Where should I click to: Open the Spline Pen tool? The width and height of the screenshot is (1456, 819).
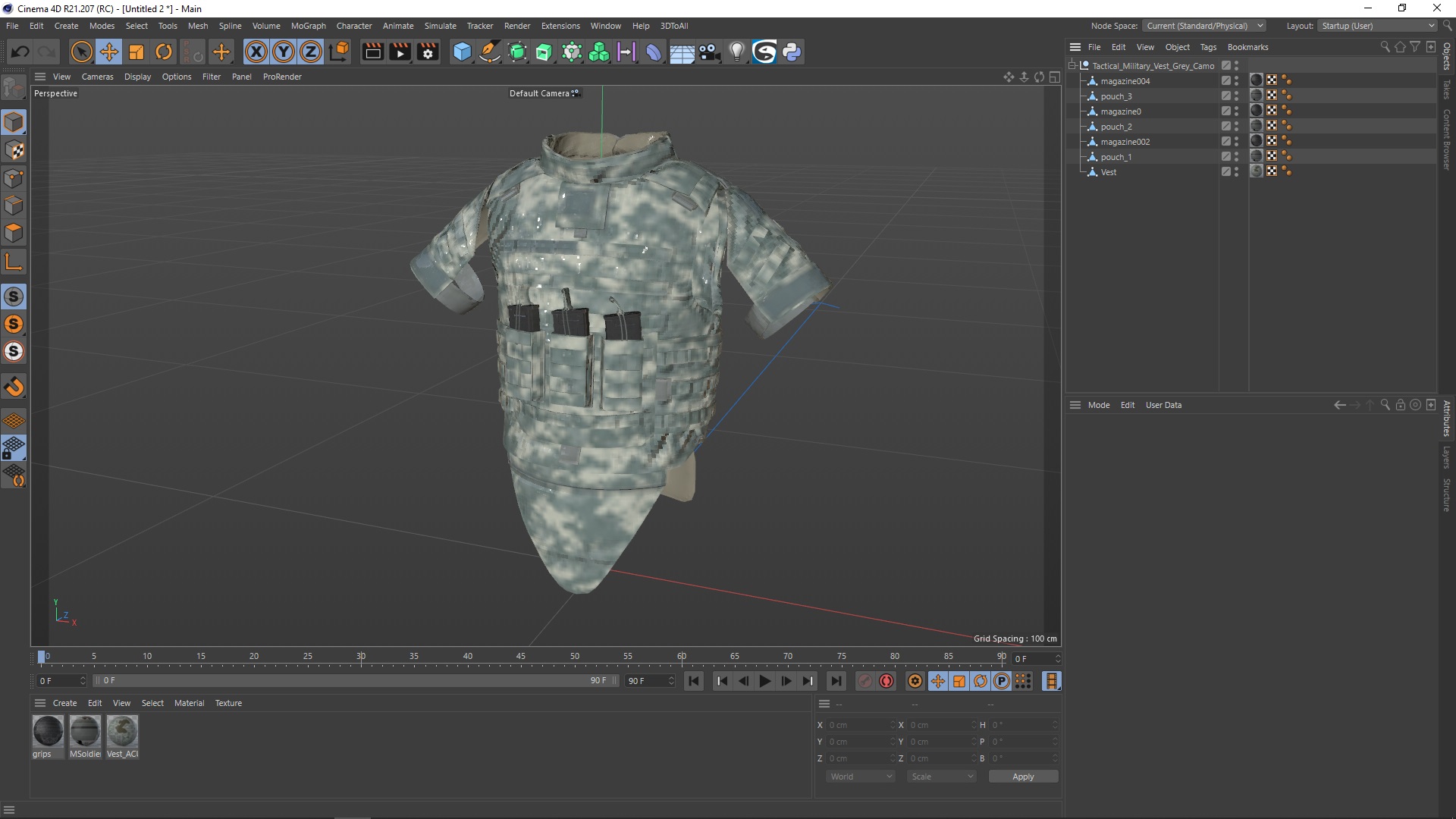[490, 52]
